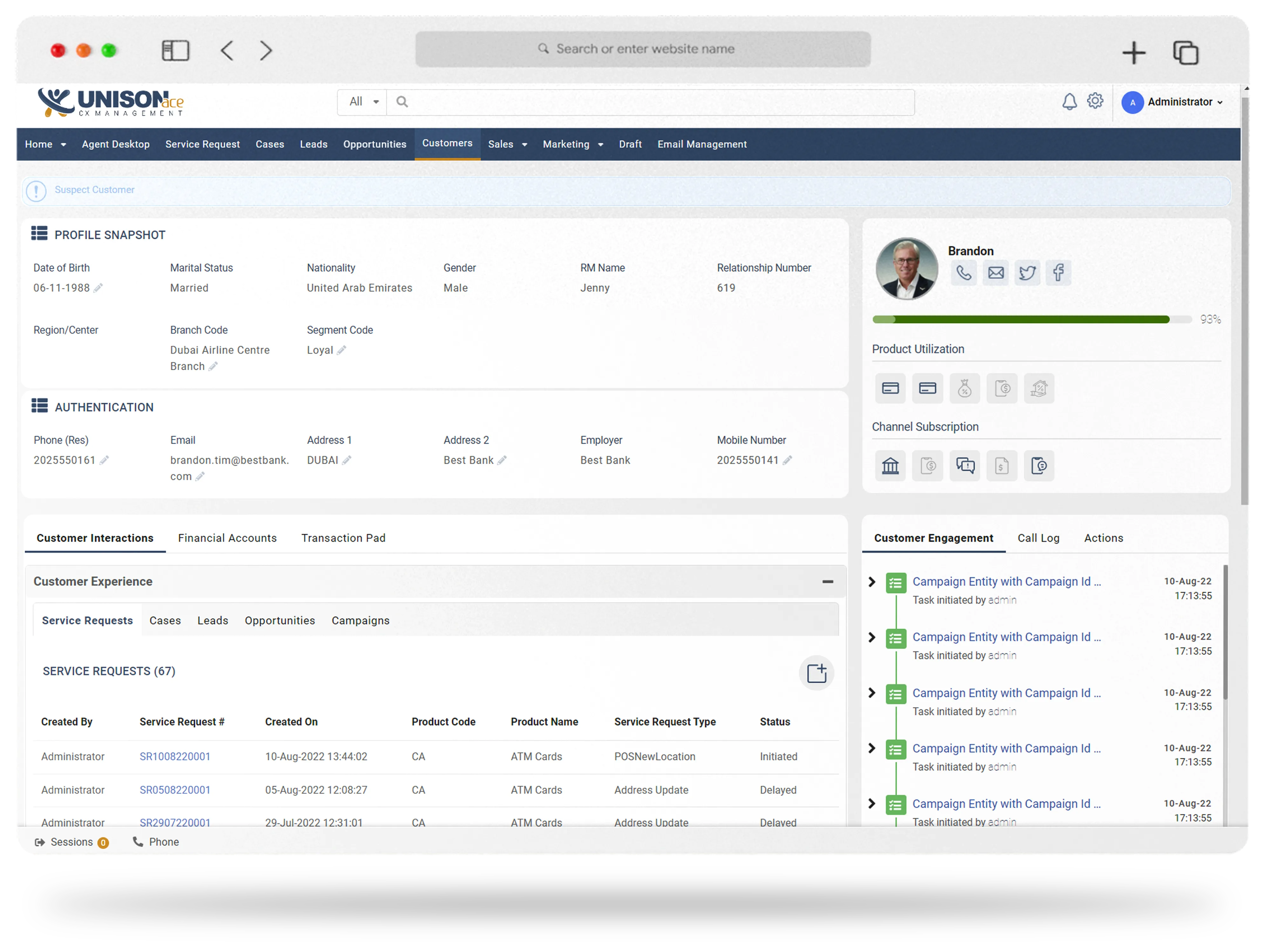Click the email envelope icon under Brandon
The image size is (1285, 952).
(x=995, y=273)
